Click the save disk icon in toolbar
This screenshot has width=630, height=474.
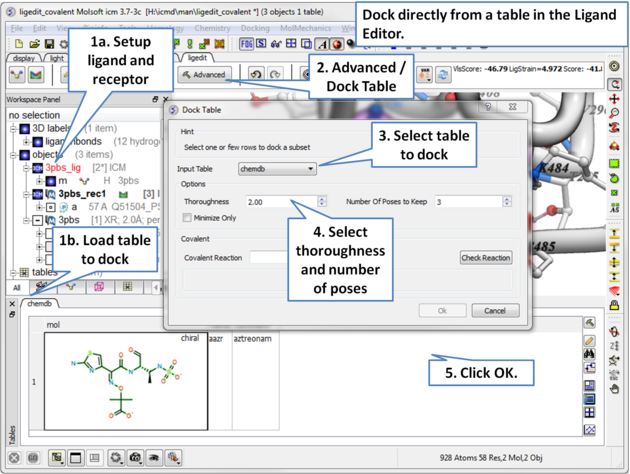[52, 44]
